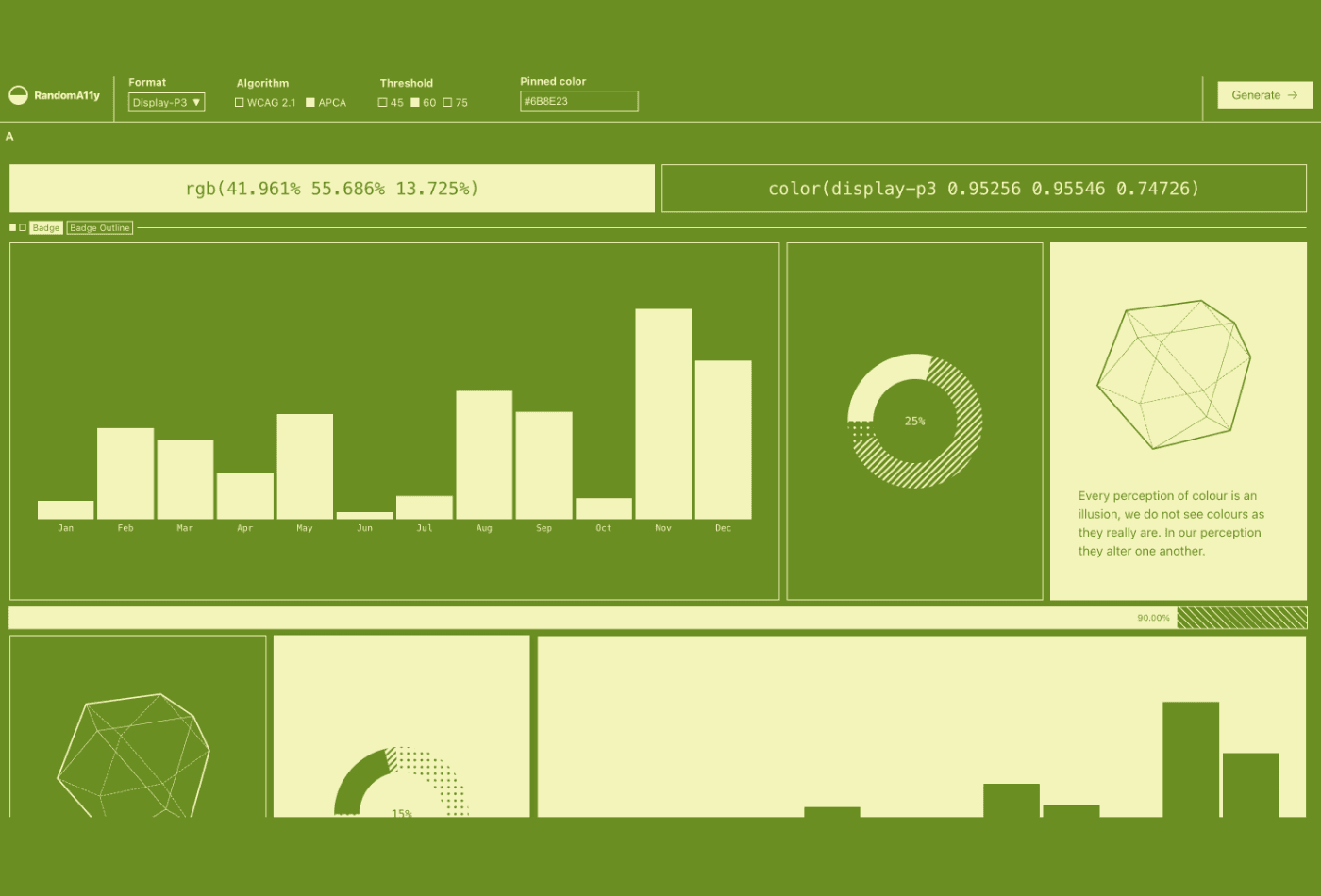This screenshot has width=1321, height=896.
Task: Click the 'A' section label
Action: coord(9,137)
